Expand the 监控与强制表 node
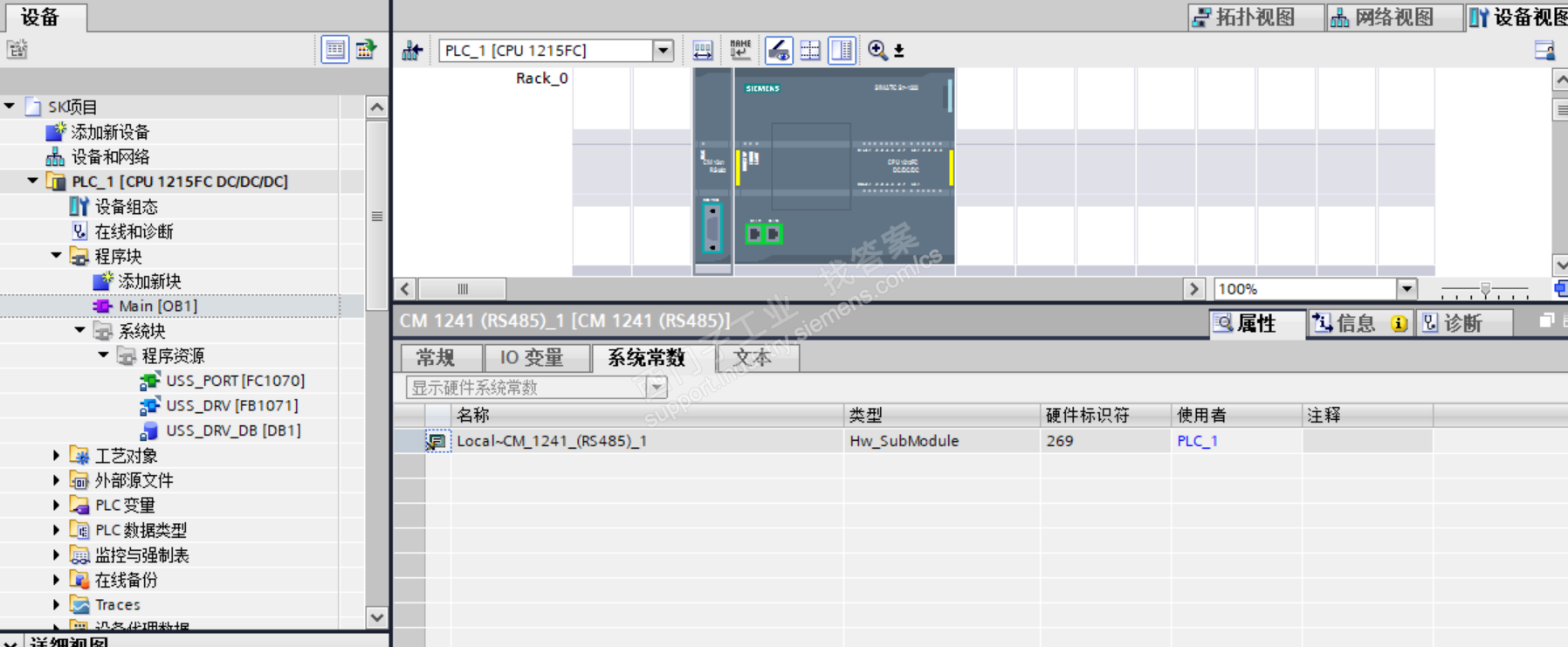Viewport: 1568px width, 647px height. point(57,555)
